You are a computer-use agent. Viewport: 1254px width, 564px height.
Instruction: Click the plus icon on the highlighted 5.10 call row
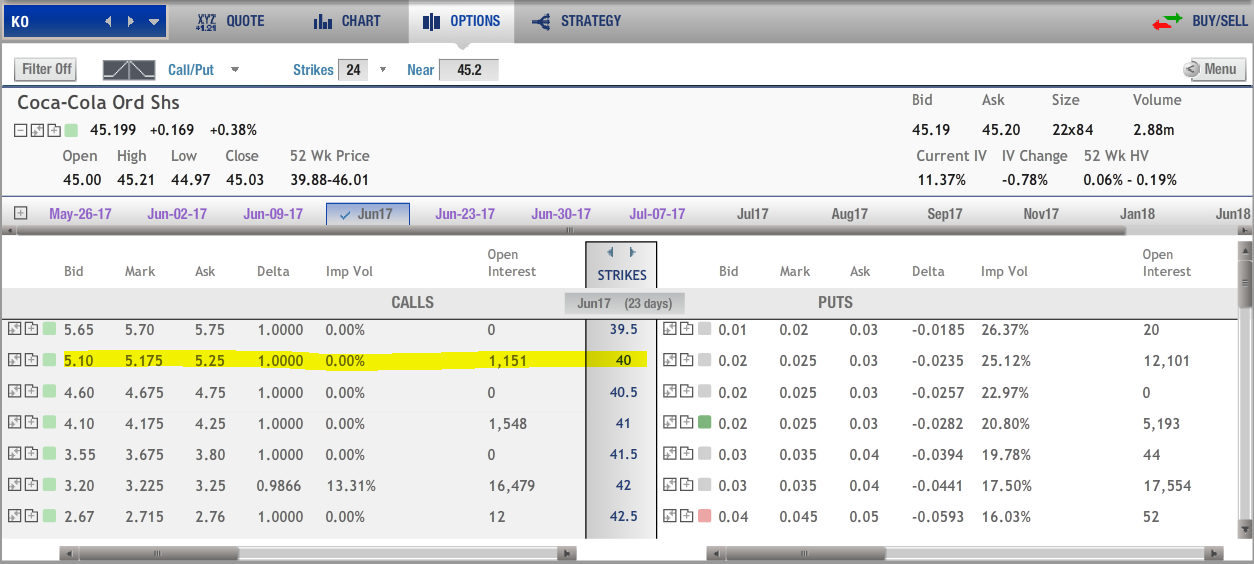click(x=31, y=360)
